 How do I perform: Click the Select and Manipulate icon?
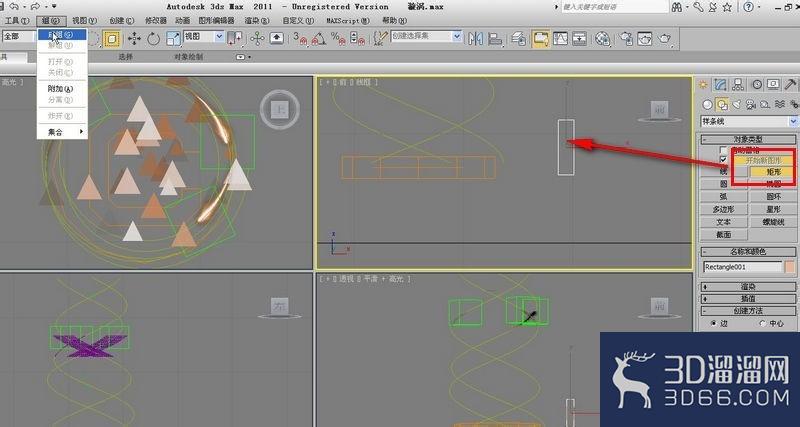pos(257,38)
